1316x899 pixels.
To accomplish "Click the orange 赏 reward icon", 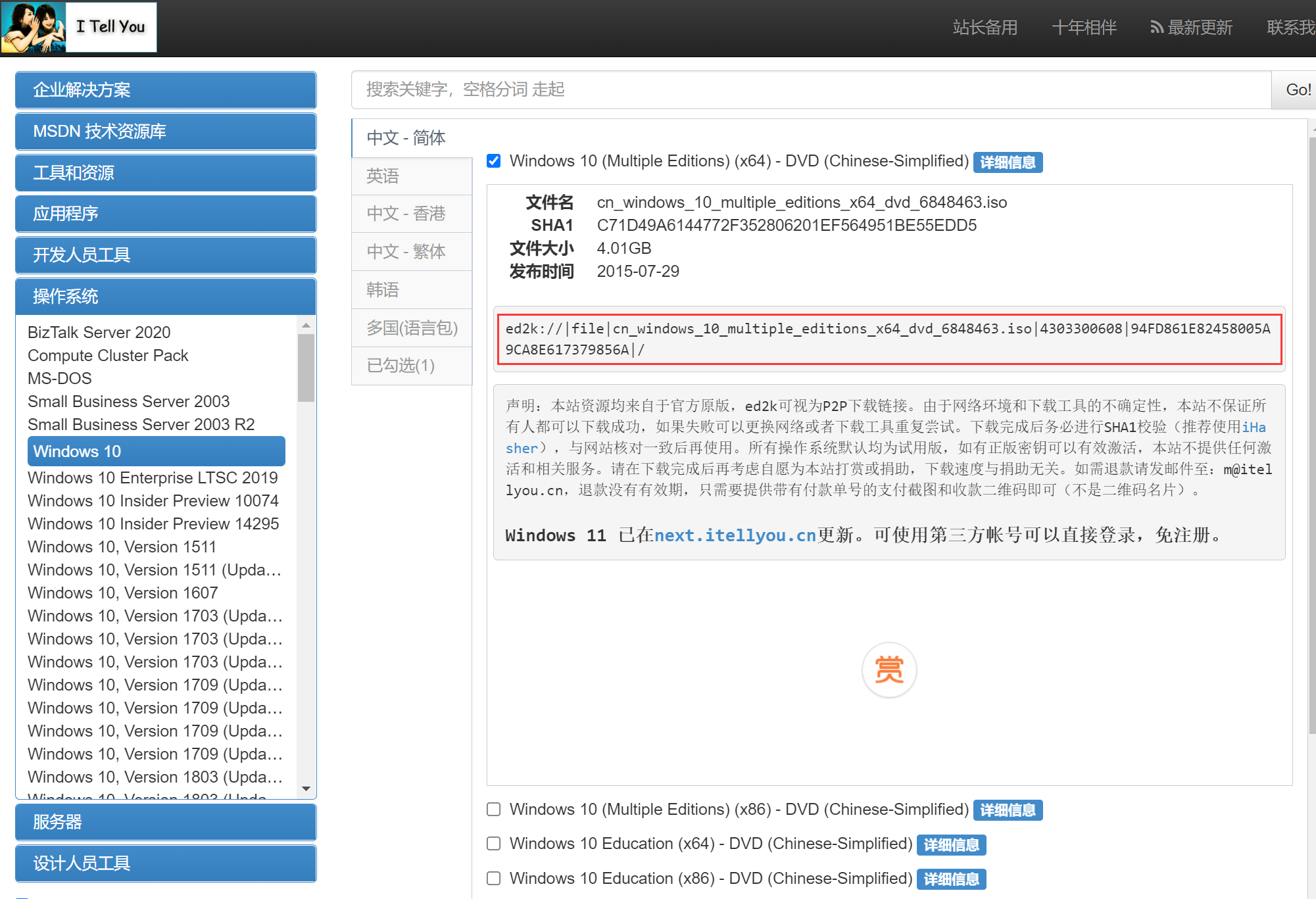I will (889, 670).
